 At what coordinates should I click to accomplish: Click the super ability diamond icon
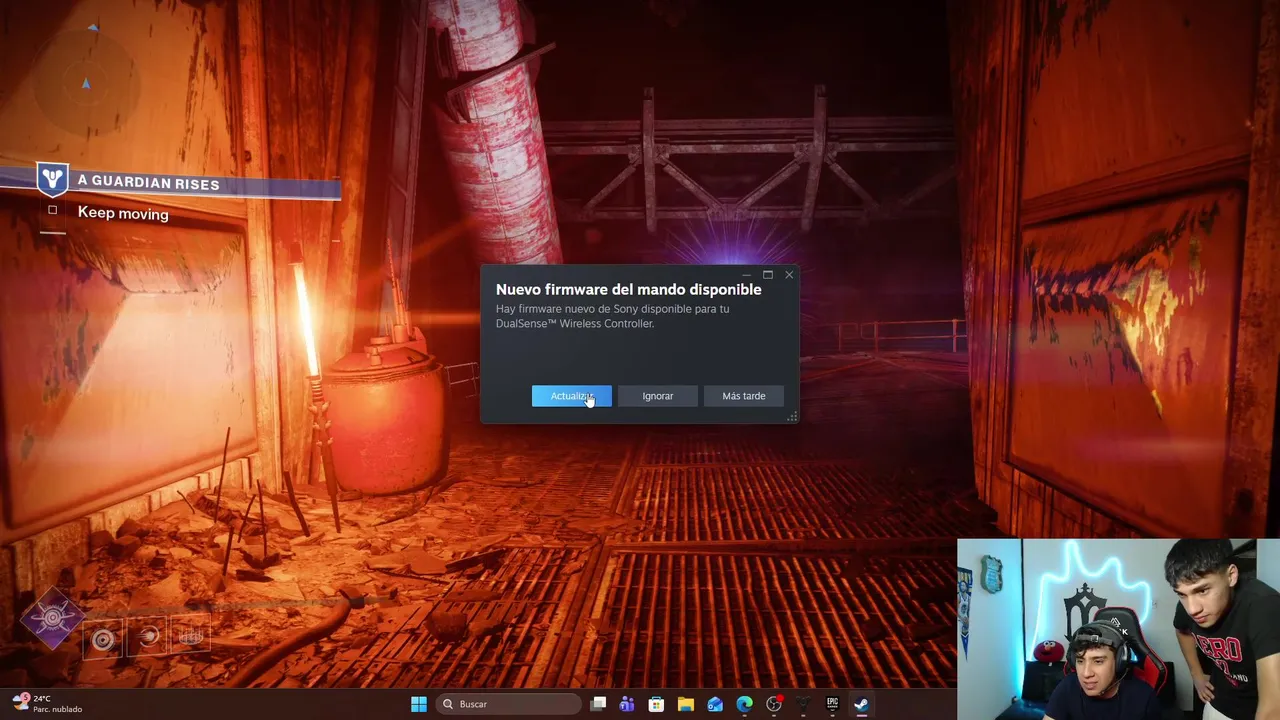(x=52, y=618)
